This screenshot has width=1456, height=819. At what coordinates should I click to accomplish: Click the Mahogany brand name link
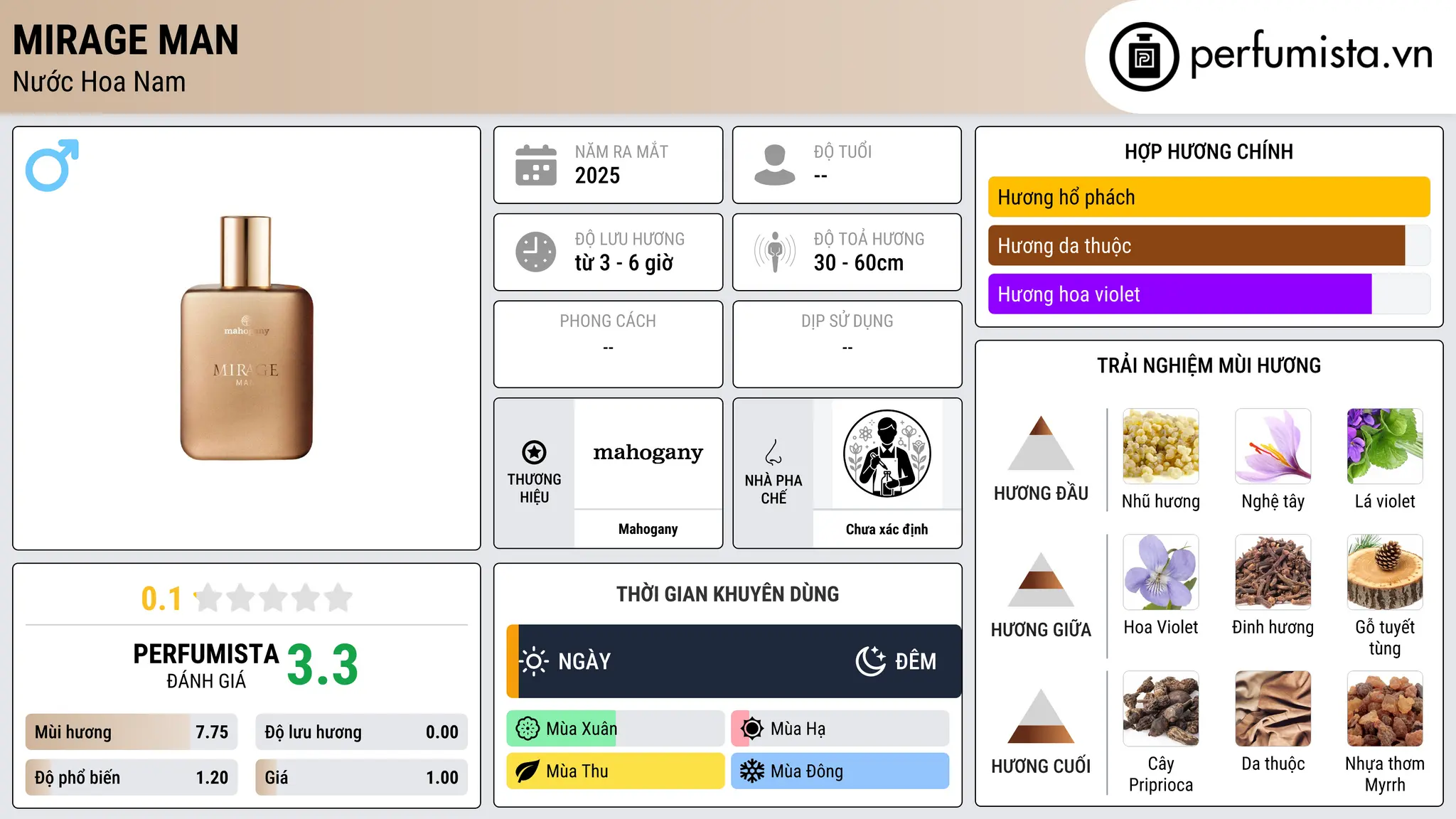click(x=648, y=529)
